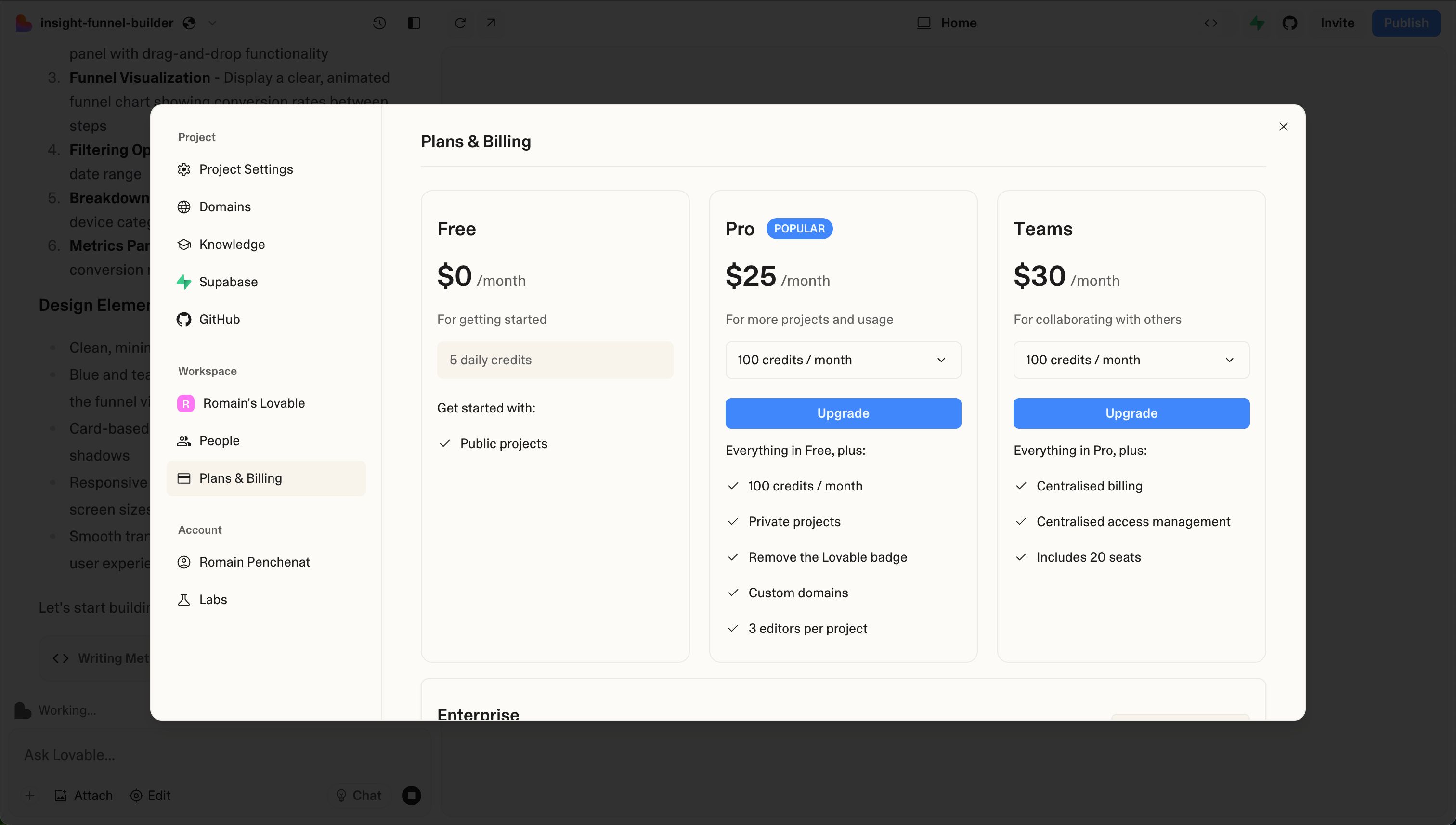Click the POPULAR badge on Pro
Image resolution: width=1456 pixels, height=825 pixels.
pyautogui.click(x=799, y=229)
